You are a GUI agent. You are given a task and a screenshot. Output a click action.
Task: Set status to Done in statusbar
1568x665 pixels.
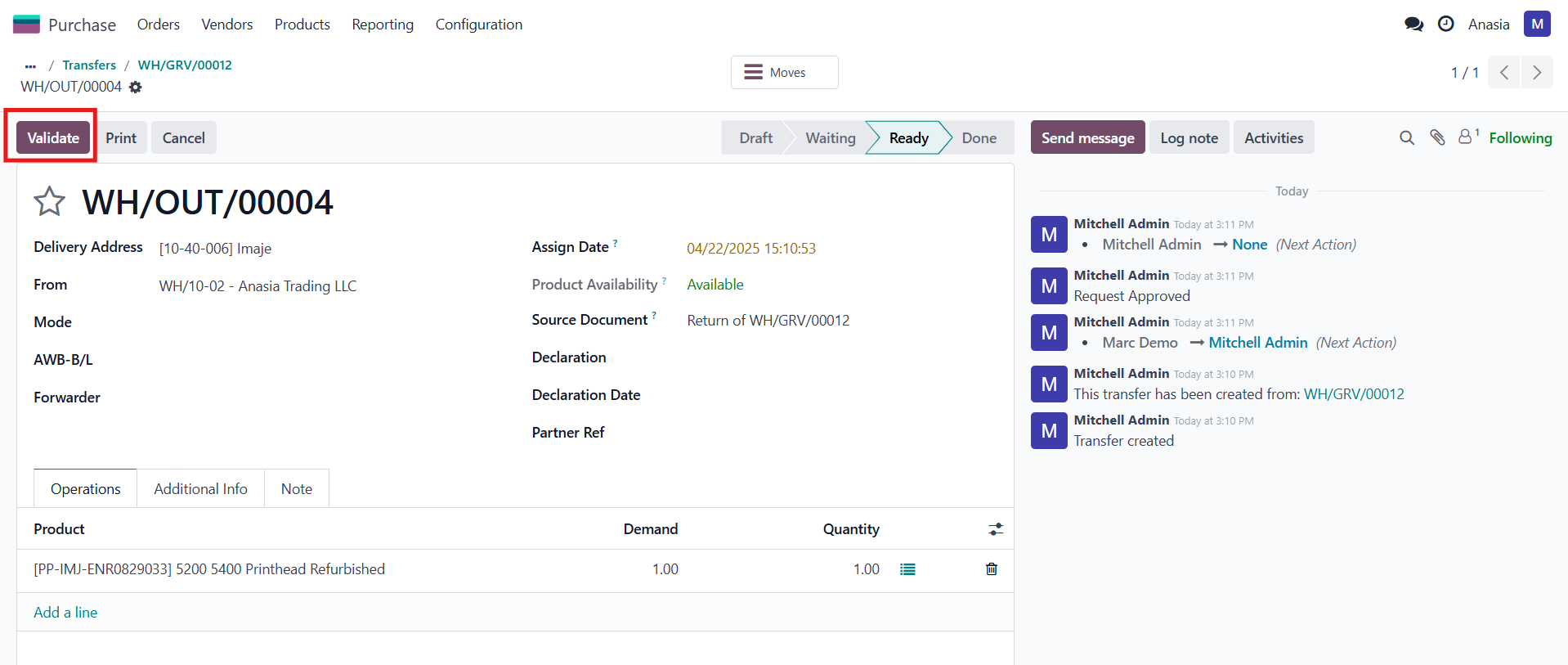(979, 138)
